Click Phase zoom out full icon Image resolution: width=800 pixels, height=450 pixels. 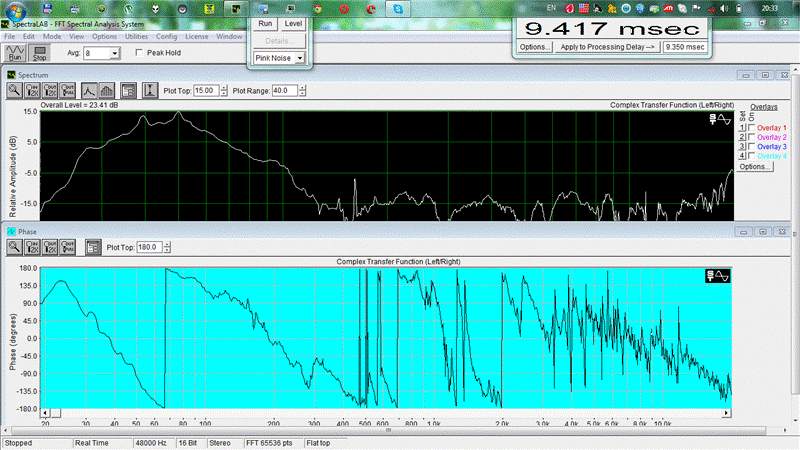68,247
